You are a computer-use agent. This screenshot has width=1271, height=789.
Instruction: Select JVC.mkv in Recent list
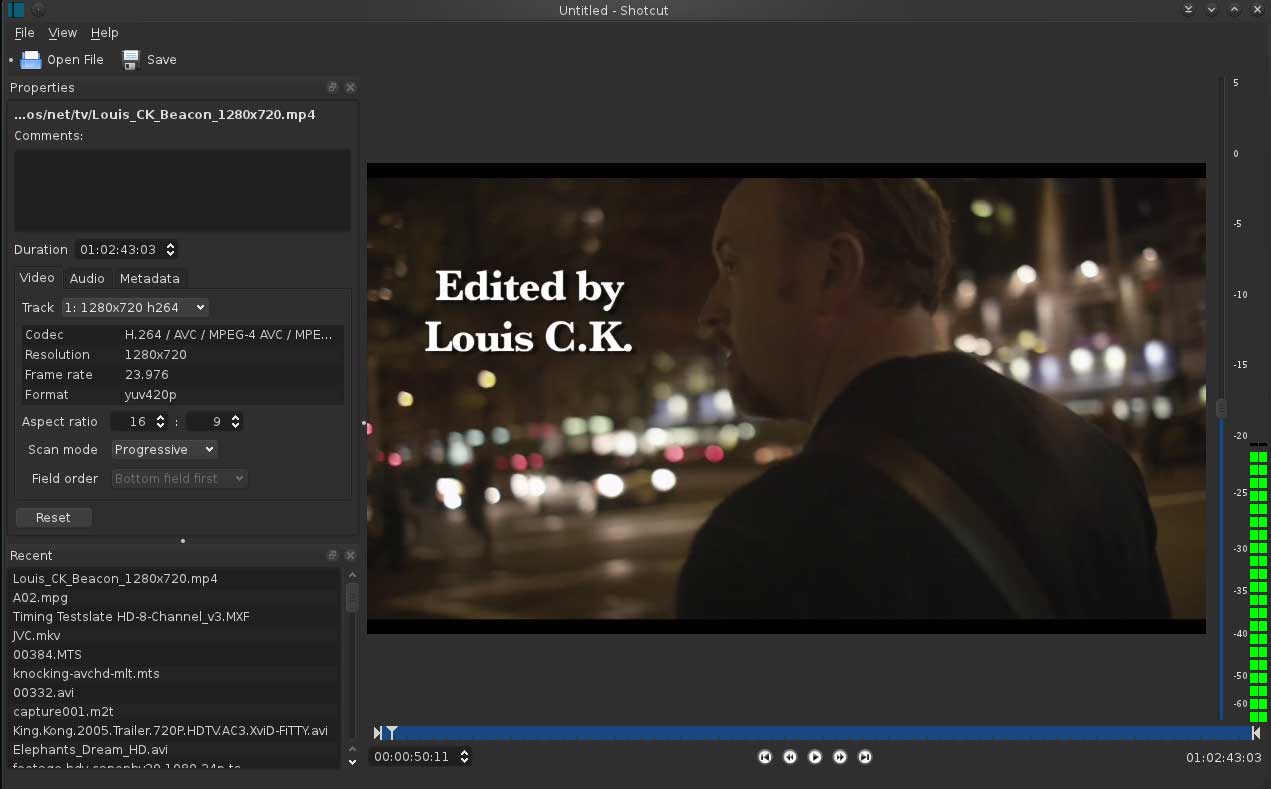175,636
